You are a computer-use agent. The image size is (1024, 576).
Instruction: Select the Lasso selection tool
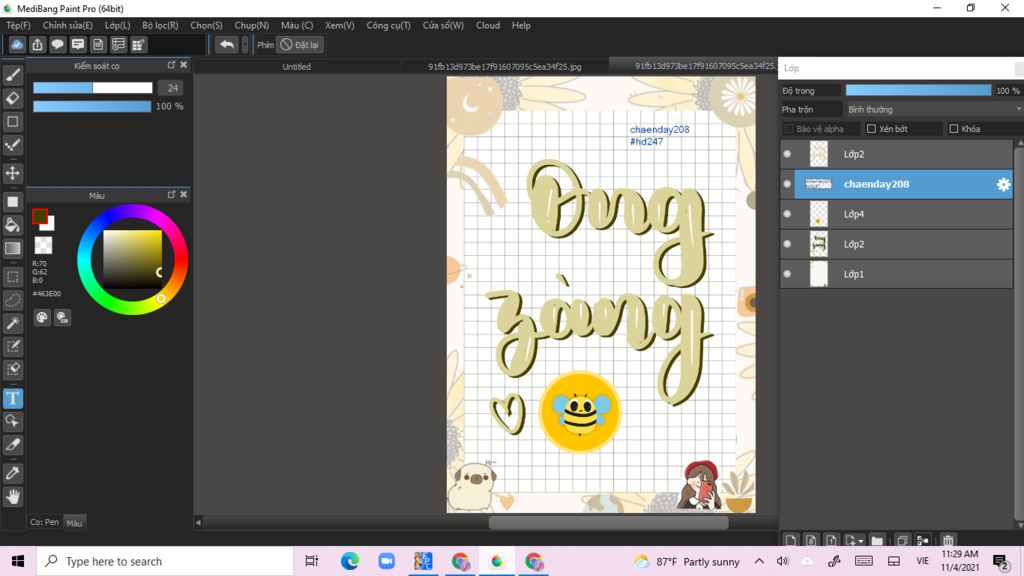(12, 300)
